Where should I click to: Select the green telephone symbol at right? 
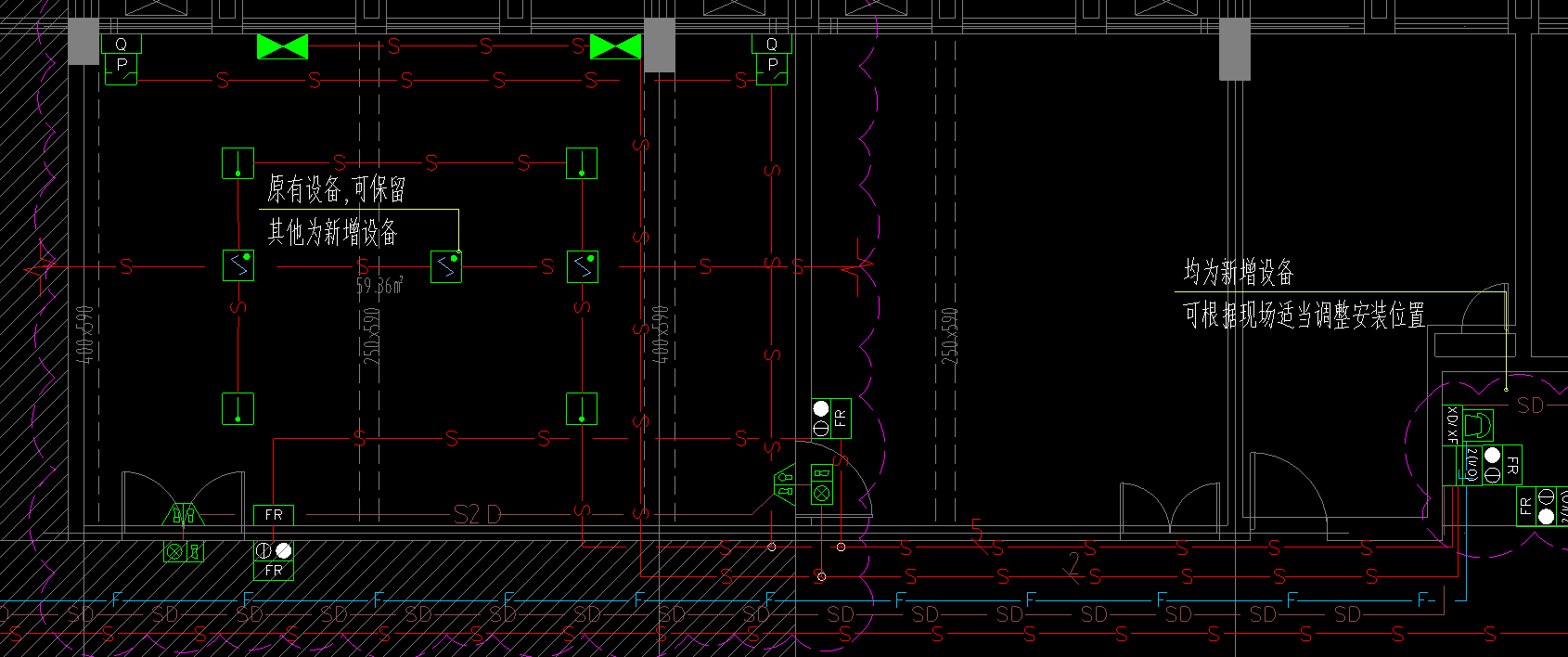click(1478, 426)
